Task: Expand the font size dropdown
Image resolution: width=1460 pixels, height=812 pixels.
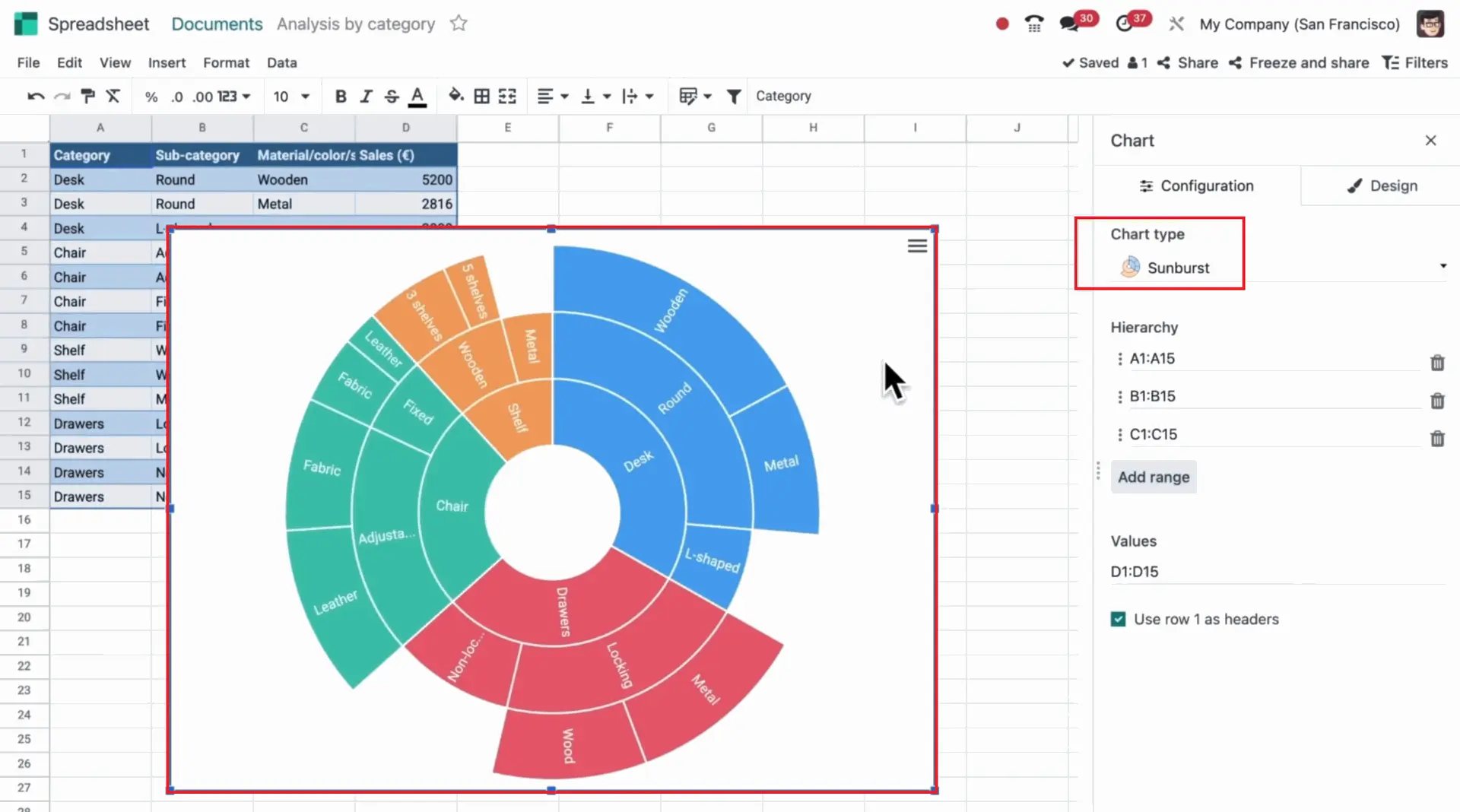Action: pos(291,97)
